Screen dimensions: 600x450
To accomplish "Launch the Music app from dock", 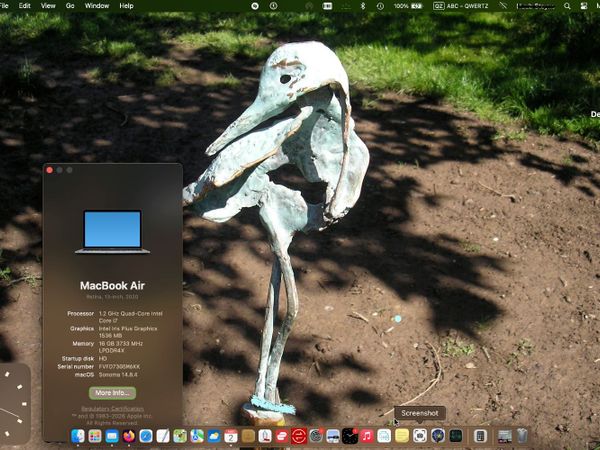I will tap(367, 436).
